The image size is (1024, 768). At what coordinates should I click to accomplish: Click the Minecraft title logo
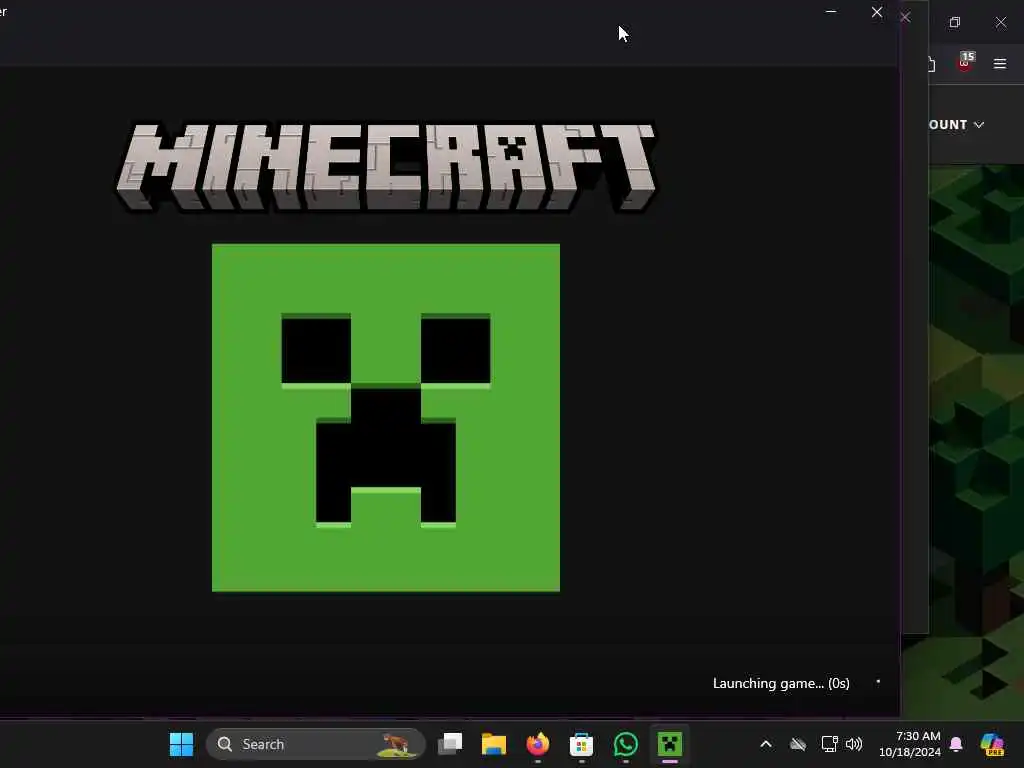[386, 168]
